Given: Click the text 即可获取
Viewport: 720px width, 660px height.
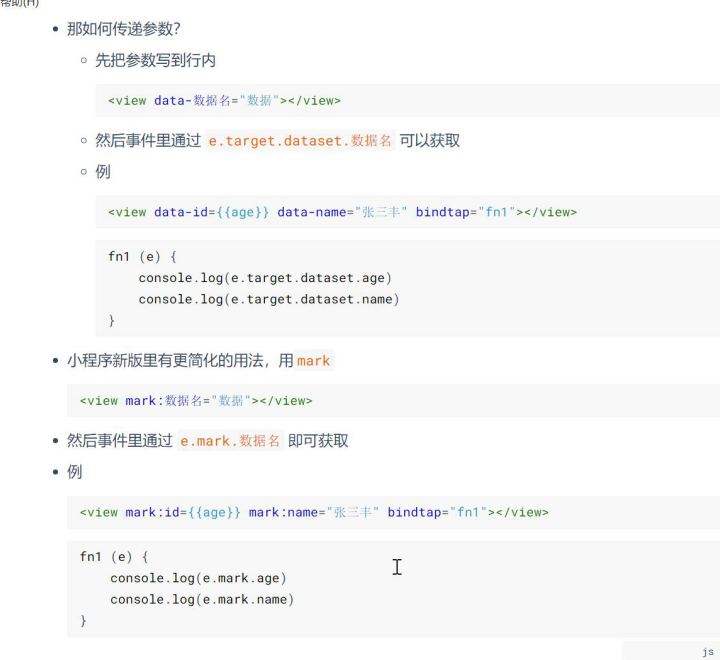Looking at the screenshot, I should (x=318, y=441).
